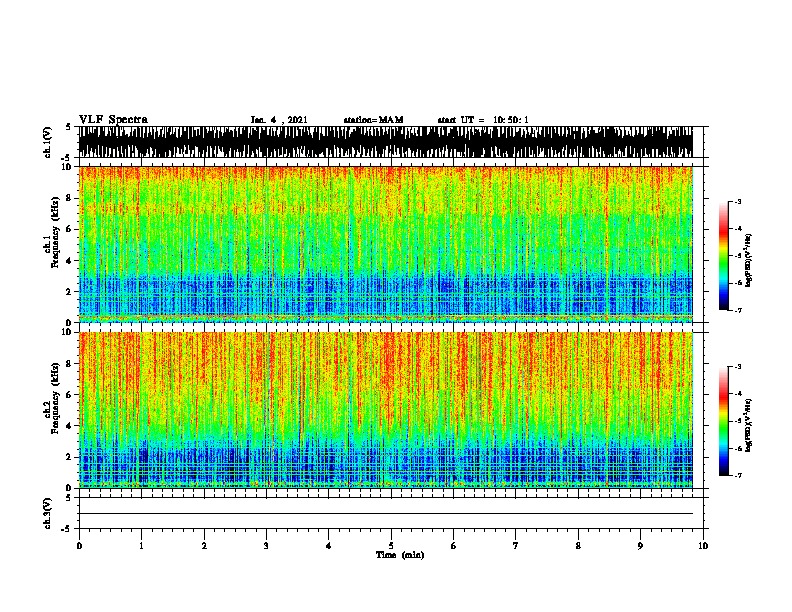Click the "-3" label on ch.1 color scale
Image resolution: width=792 pixels, height=612 pixels.
(x=738, y=201)
